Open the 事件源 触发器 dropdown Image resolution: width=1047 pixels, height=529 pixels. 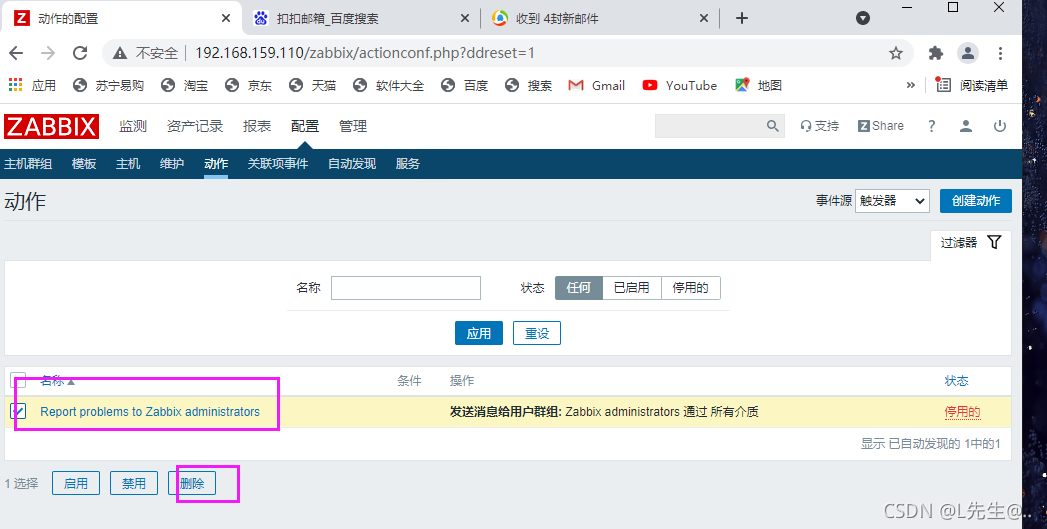point(892,201)
